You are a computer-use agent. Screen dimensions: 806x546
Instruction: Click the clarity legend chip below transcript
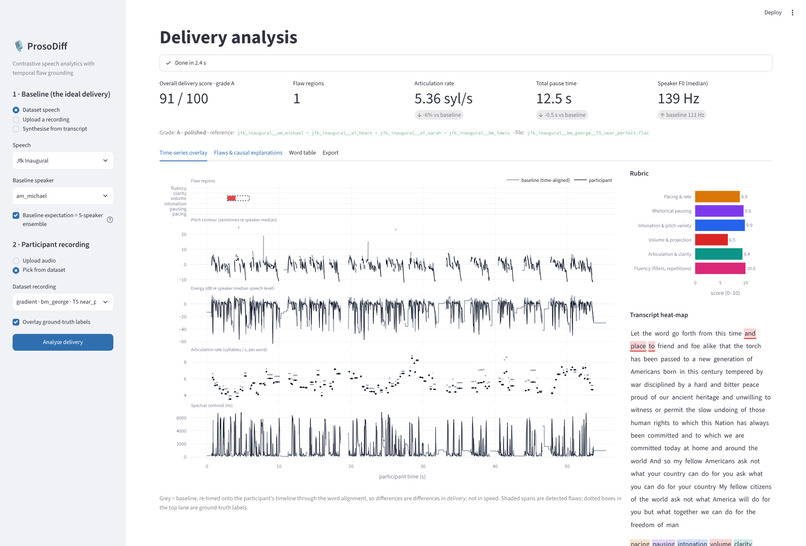(743, 543)
